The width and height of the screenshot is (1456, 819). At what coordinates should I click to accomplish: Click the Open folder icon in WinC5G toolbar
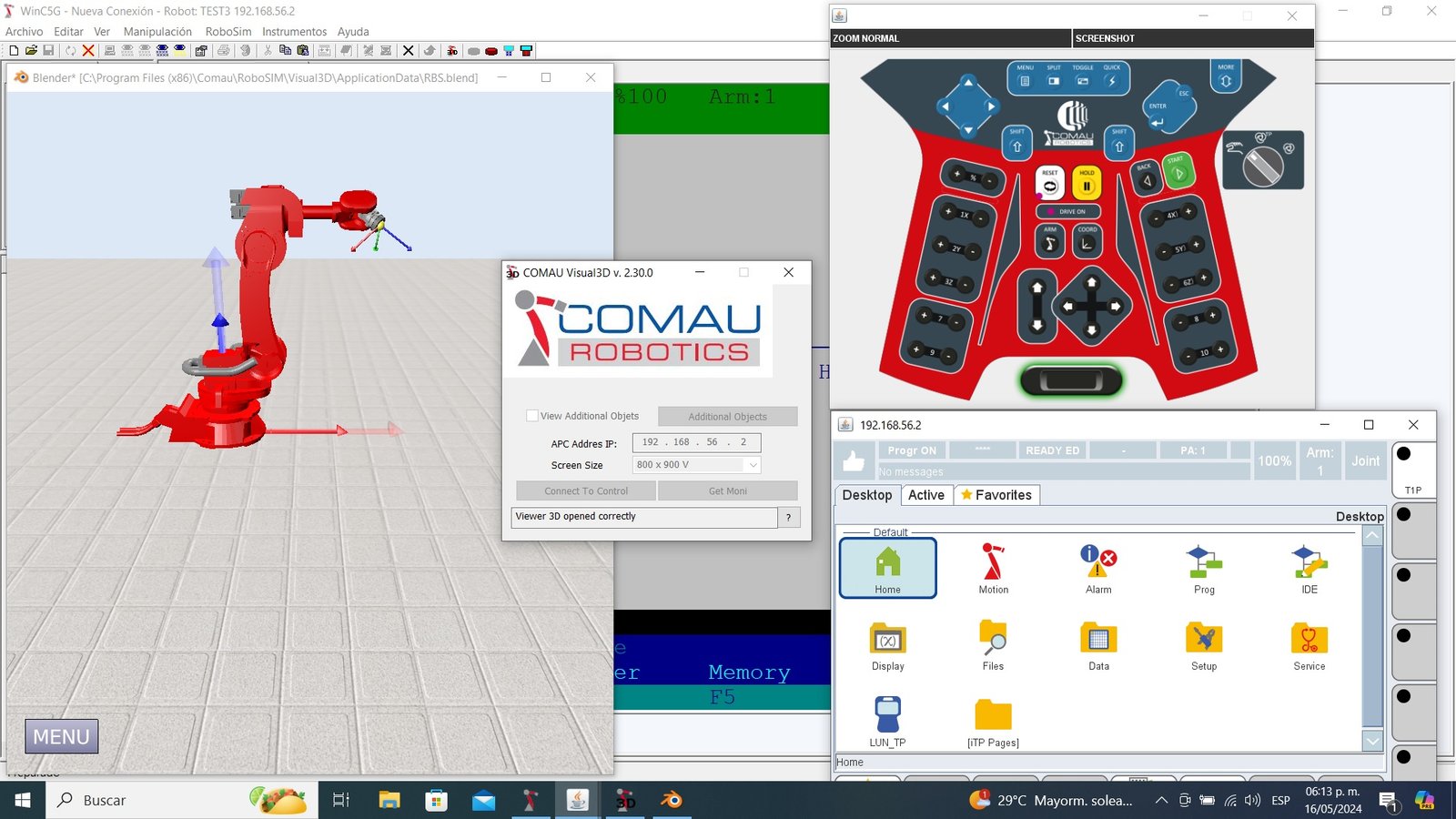tap(31, 51)
